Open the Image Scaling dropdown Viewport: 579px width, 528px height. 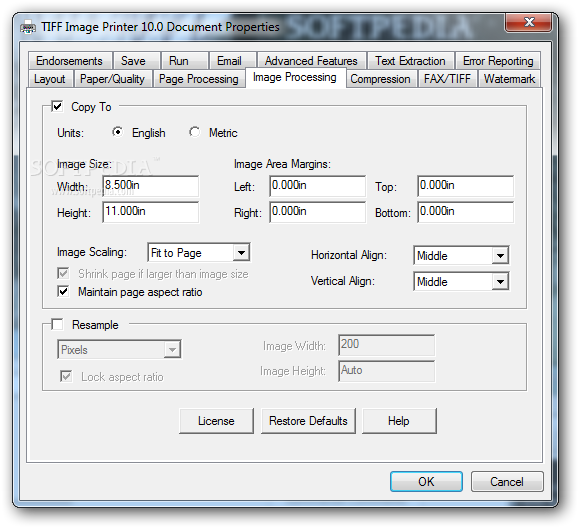199,253
